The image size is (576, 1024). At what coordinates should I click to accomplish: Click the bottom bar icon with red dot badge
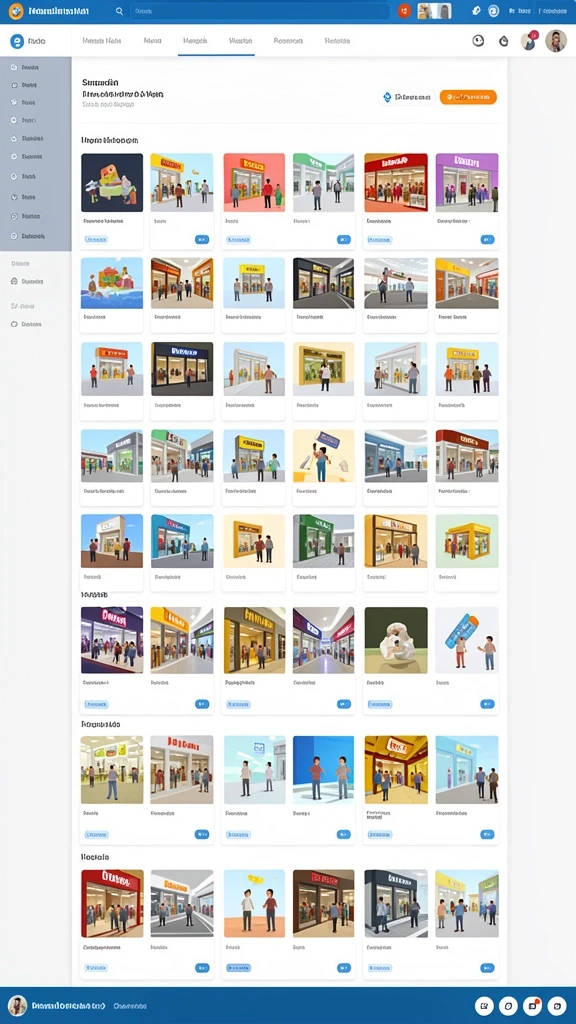533,1006
